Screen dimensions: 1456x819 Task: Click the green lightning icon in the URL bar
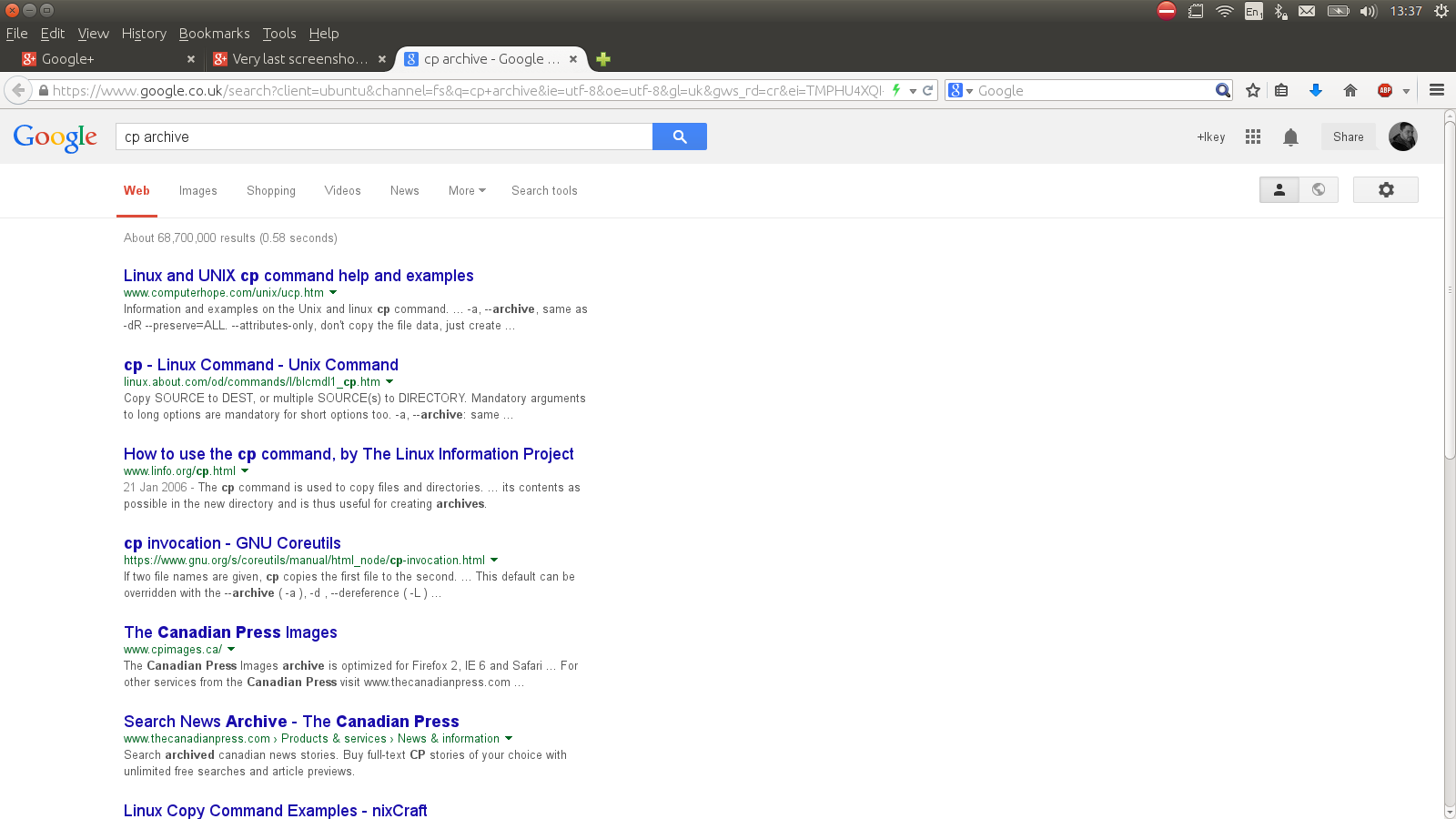click(x=896, y=90)
